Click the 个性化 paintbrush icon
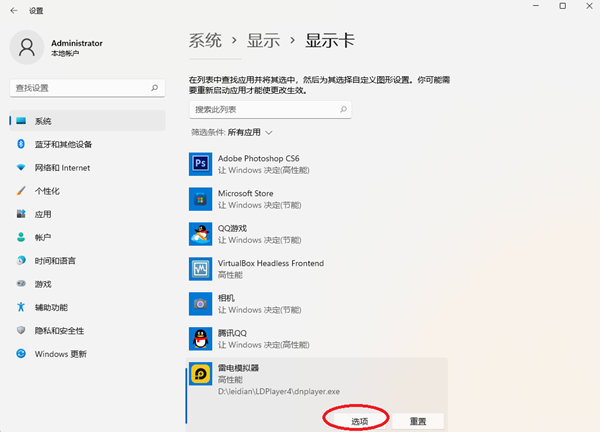 click(x=21, y=191)
